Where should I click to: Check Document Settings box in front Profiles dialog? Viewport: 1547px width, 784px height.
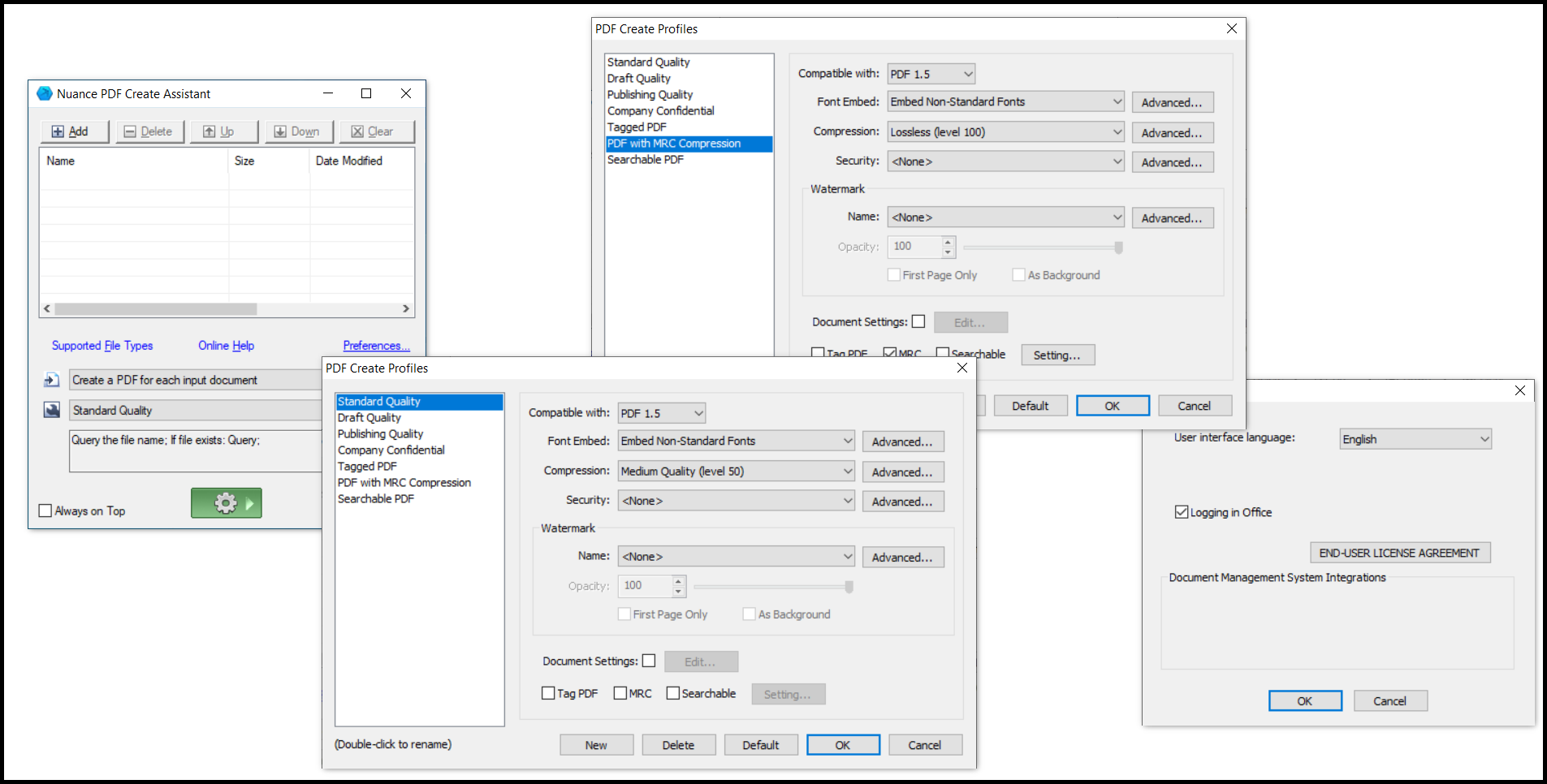point(649,661)
